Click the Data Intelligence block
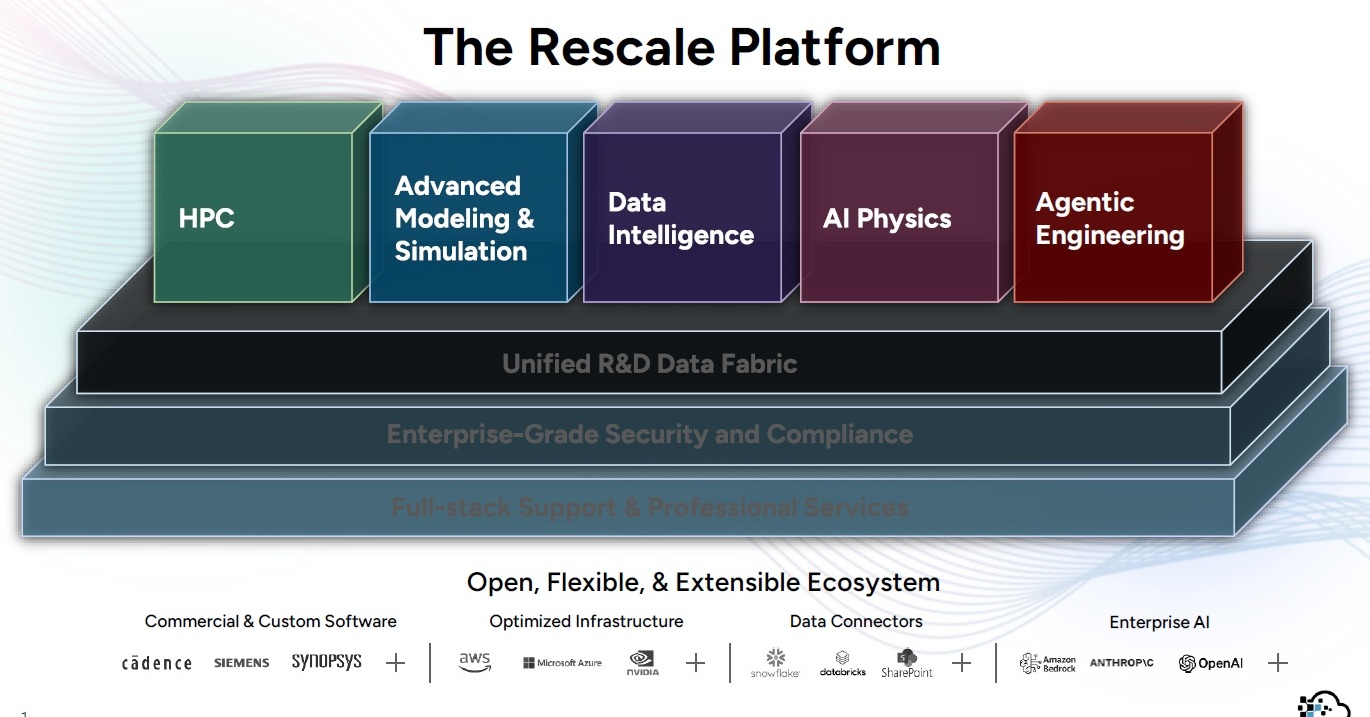1370x717 pixels. pyautogui.click(x=681, y=217)
